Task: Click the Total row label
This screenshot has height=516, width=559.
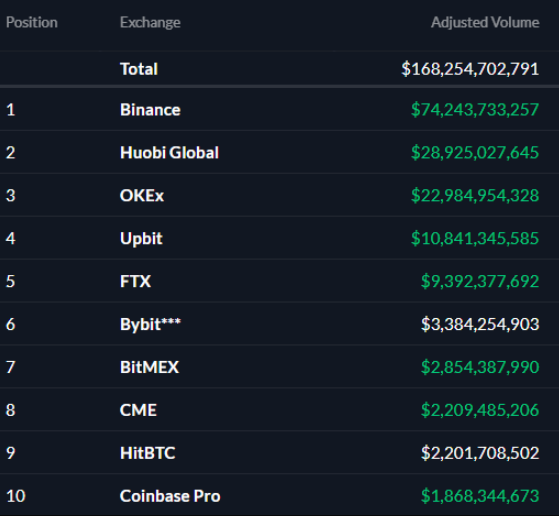Action: (x=139, y=69)
